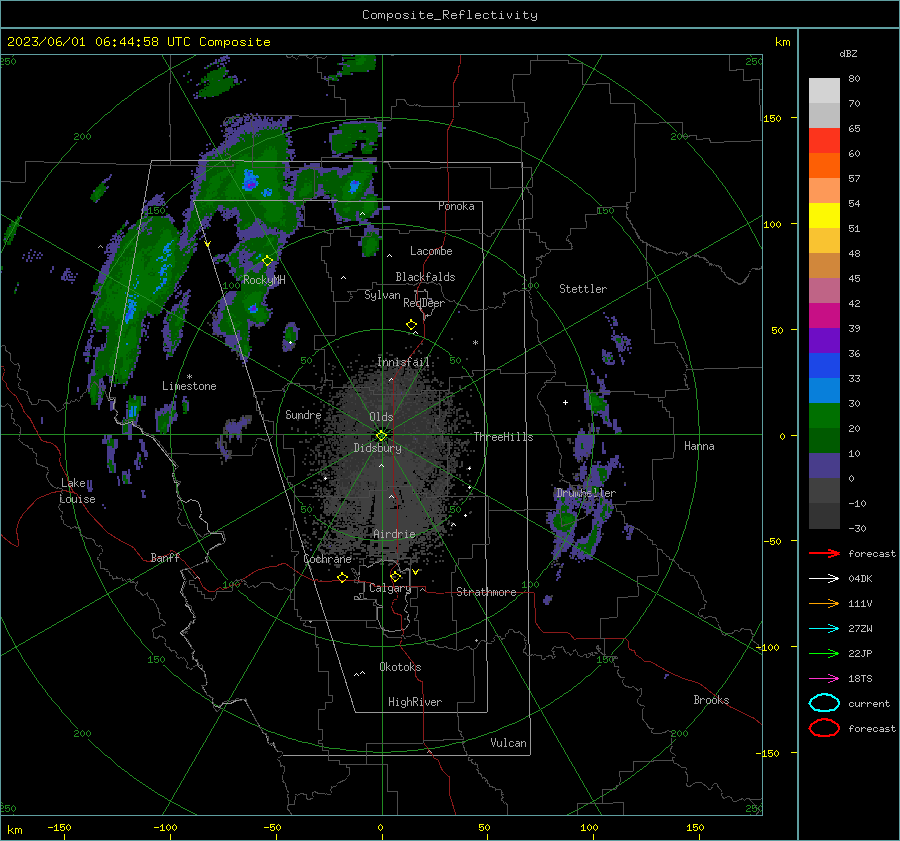Click the red forecast ellipse icon
Image resolution: width=900 pixels, height=841 pixels.
pos(824,728)
